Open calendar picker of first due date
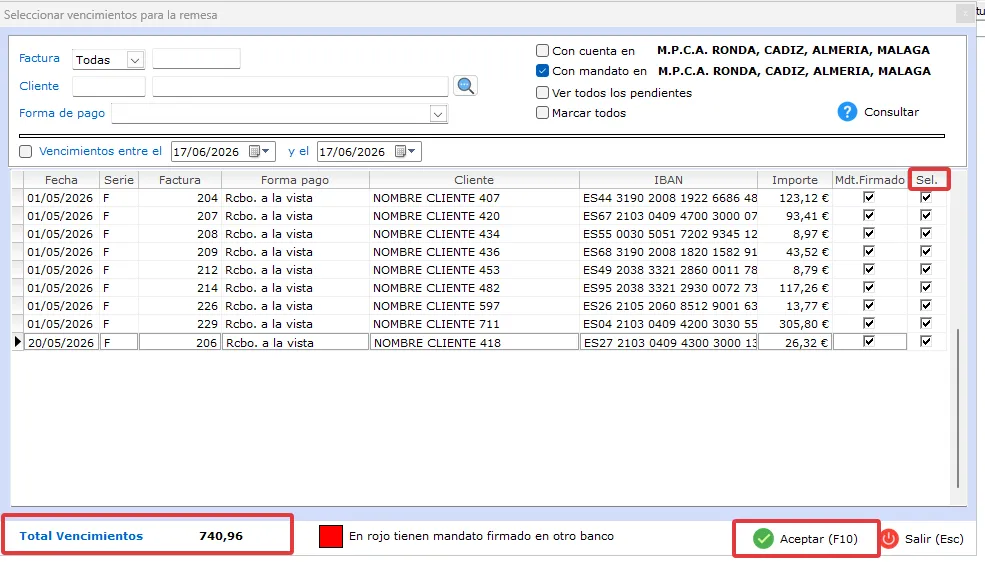Screen dimensions: 985x562 [259, 151]
